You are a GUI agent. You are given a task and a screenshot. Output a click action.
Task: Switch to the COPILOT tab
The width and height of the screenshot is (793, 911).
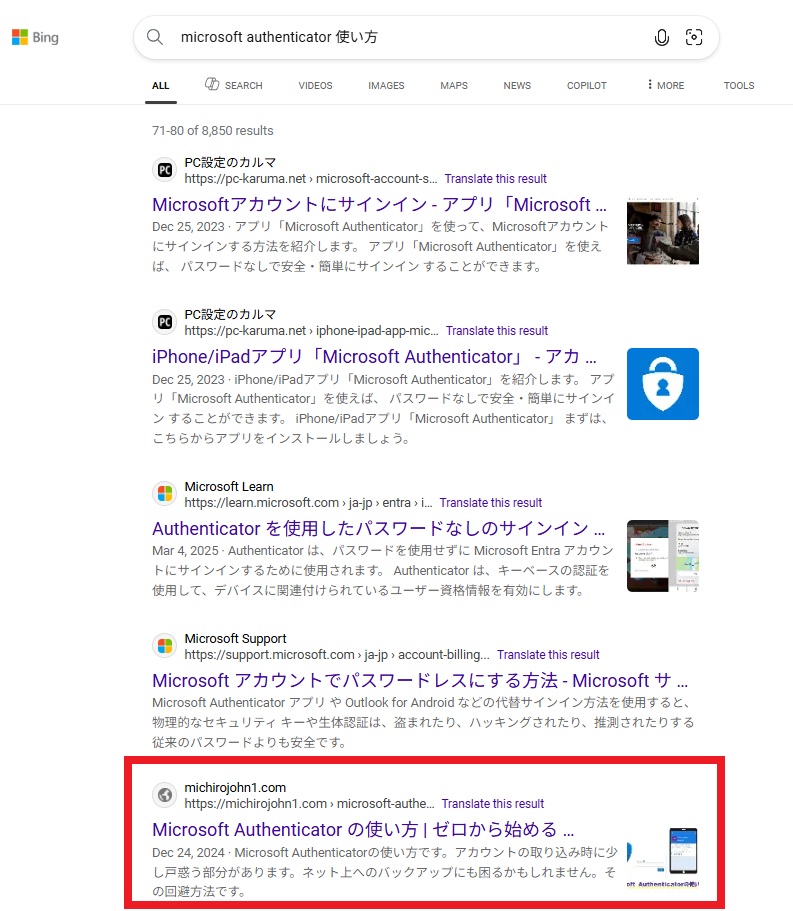coord(587,86)
